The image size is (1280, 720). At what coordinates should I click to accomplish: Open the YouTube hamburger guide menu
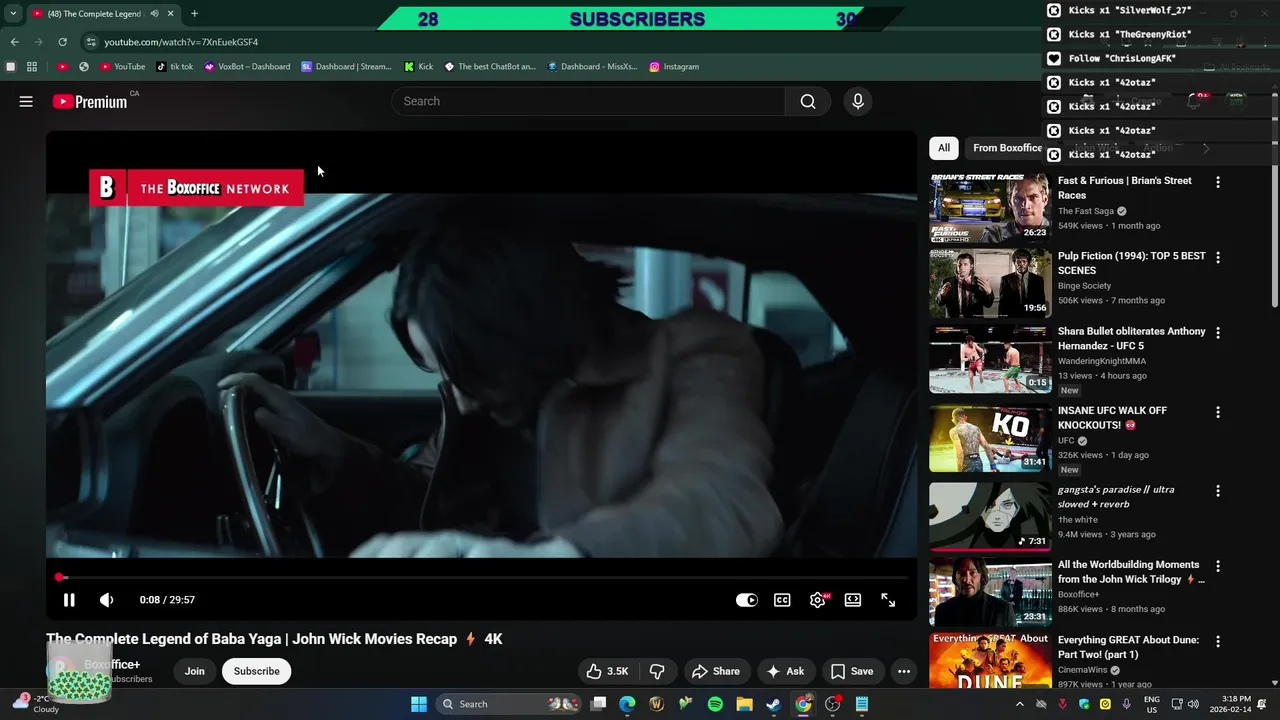26,101
